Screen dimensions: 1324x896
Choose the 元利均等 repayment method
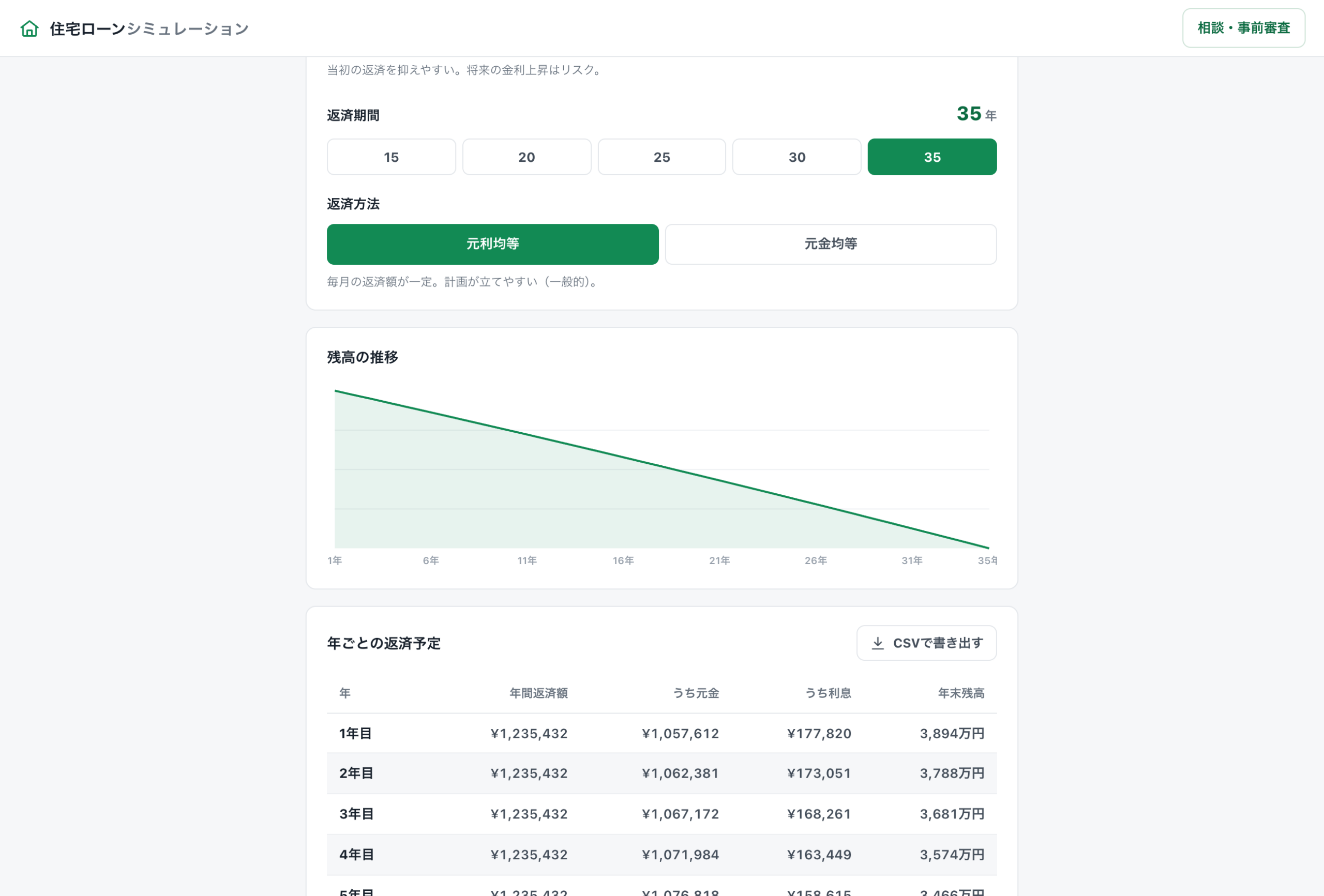(493, 245)
